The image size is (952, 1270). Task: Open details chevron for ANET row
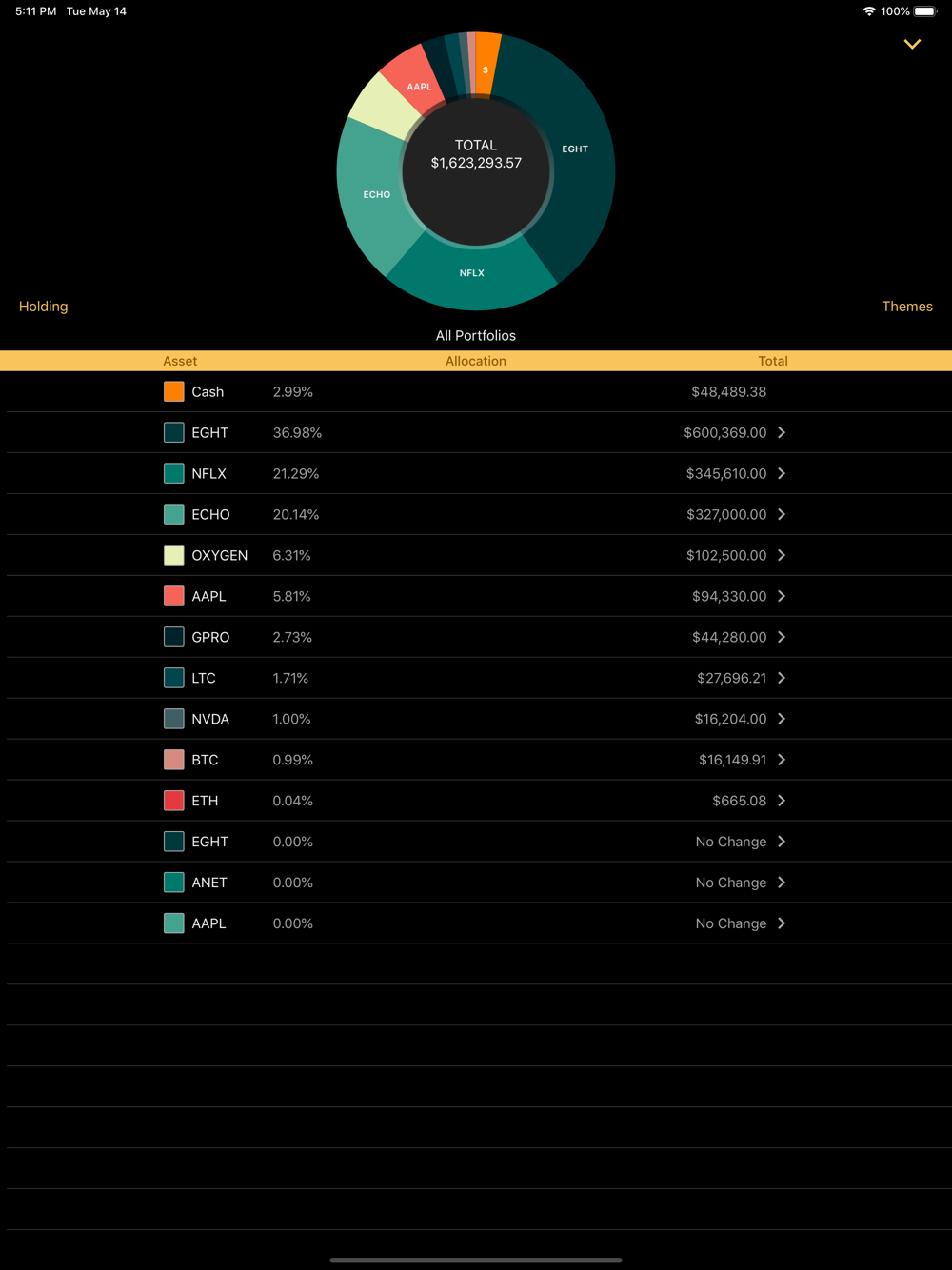[x=782, y=883]
